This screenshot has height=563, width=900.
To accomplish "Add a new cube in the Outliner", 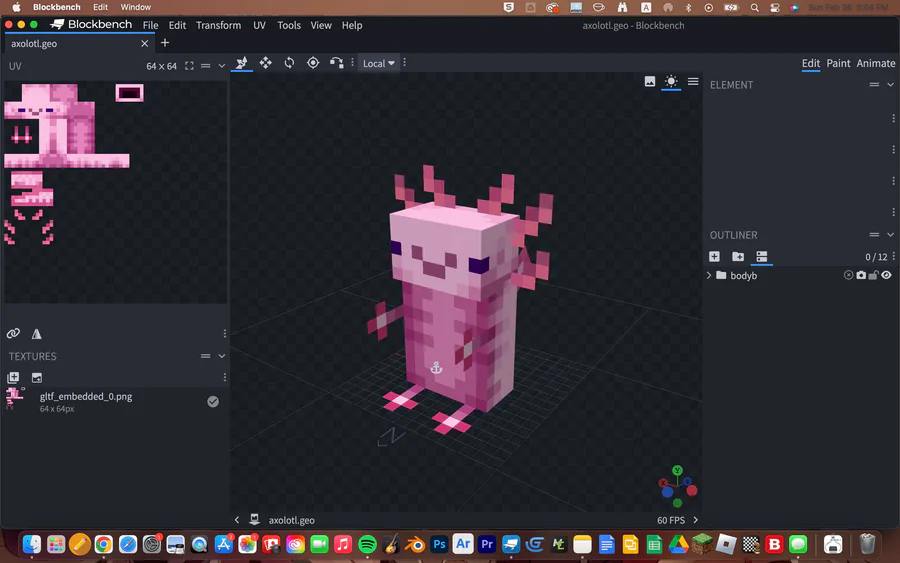I will 714,257.
